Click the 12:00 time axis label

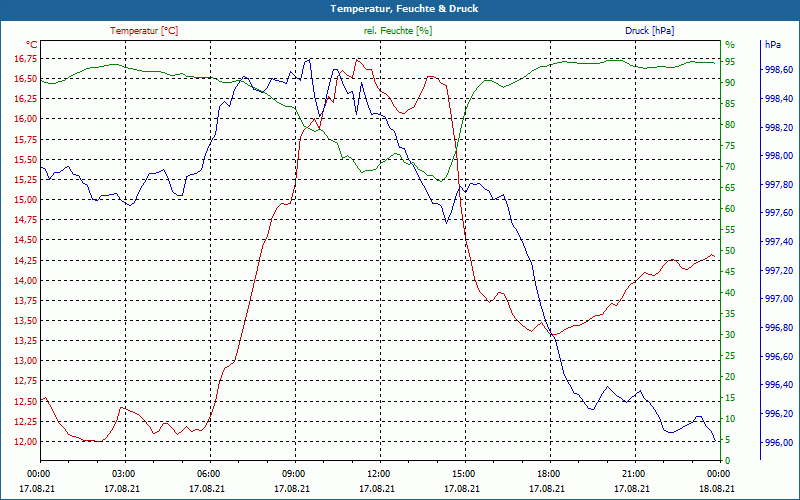click(x=380, y=474)
